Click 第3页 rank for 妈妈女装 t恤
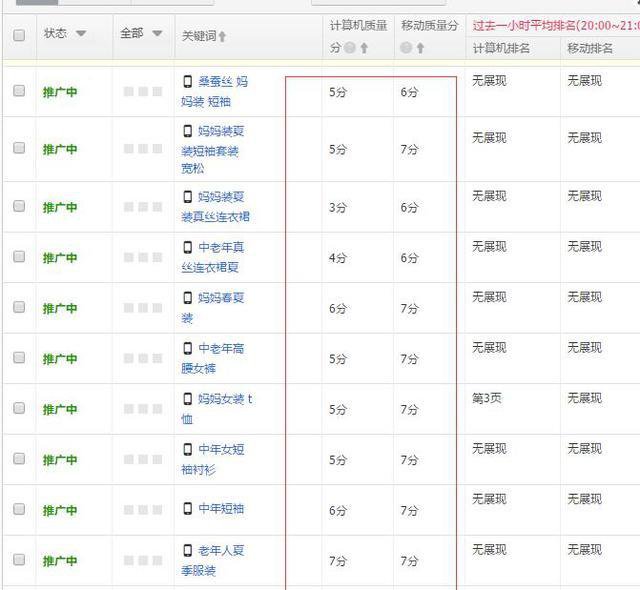The image size is (640, 590). tap(487, 398)
